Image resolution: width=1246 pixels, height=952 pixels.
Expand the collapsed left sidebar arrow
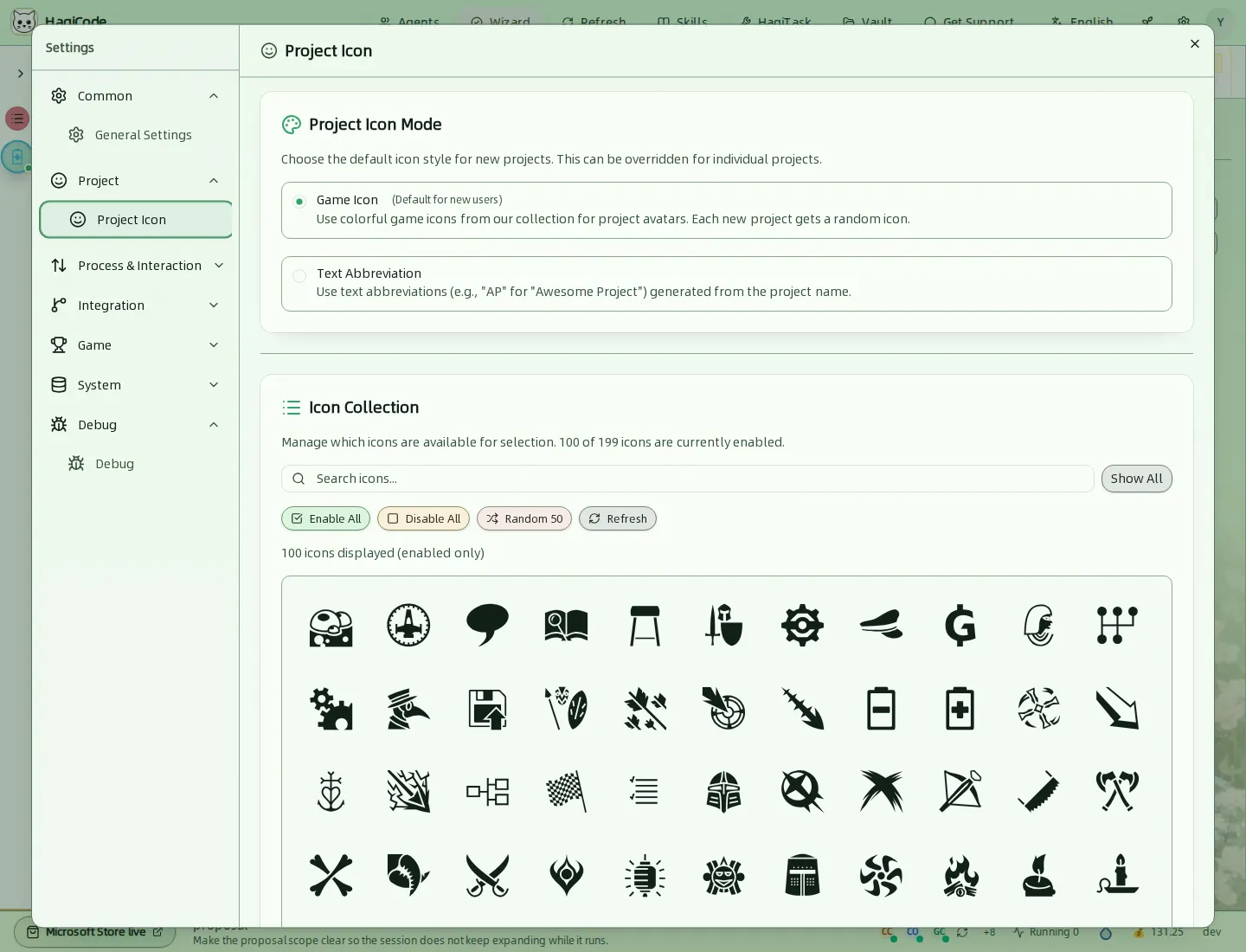(20, 74)
